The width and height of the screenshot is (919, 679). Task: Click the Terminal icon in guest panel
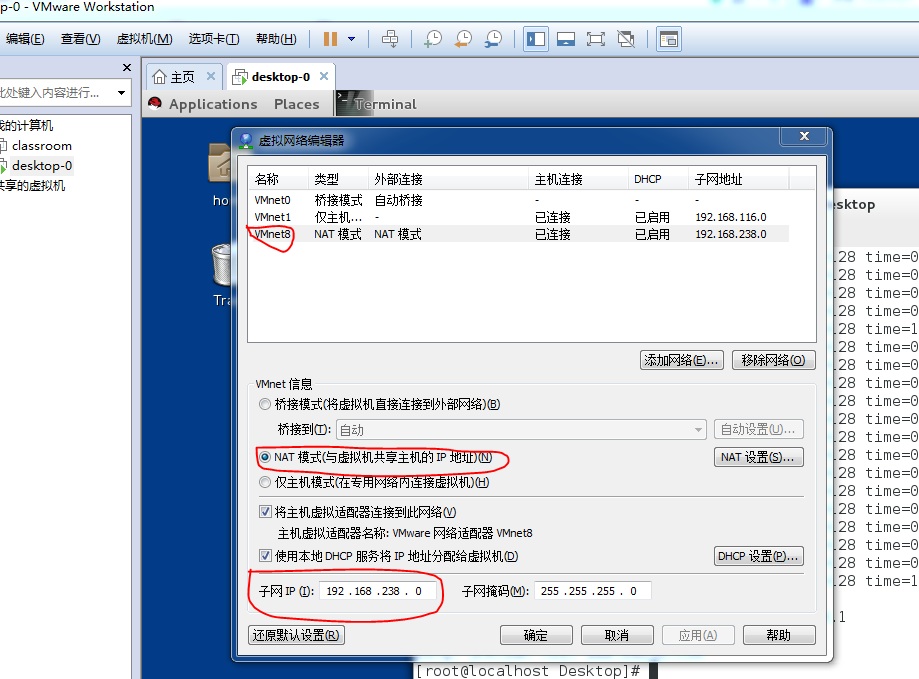tap(355, 103)
